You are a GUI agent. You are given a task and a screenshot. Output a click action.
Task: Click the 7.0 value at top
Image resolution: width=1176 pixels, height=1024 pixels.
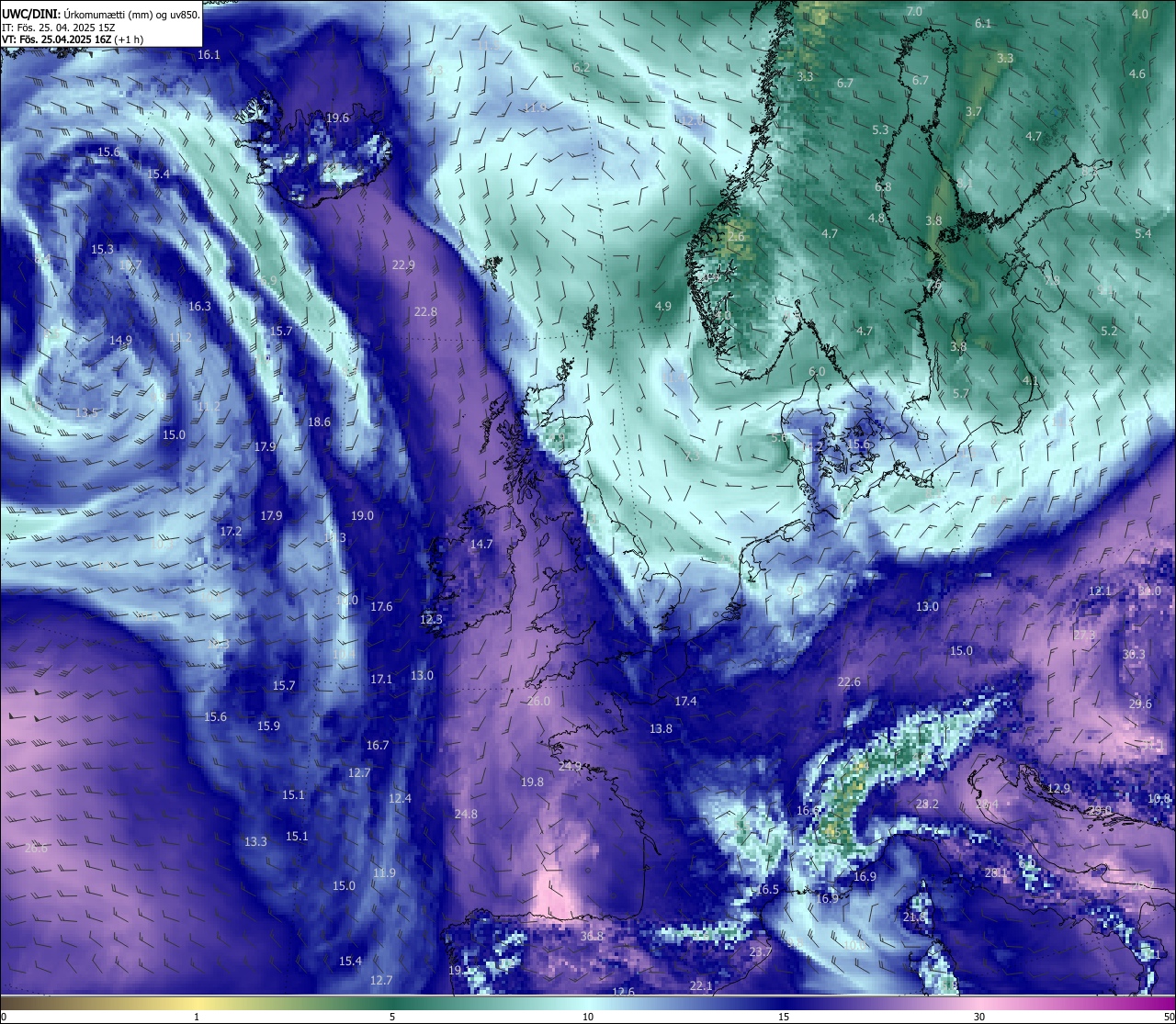click(914, 11)
